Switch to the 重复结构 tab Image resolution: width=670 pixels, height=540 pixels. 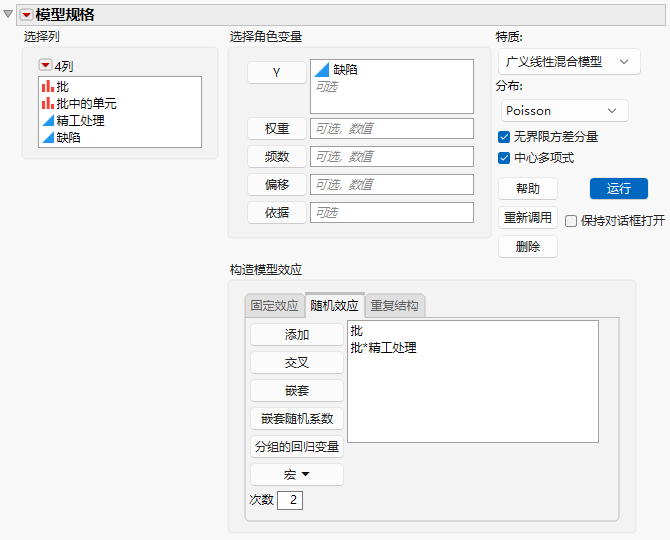click(394, 306)
